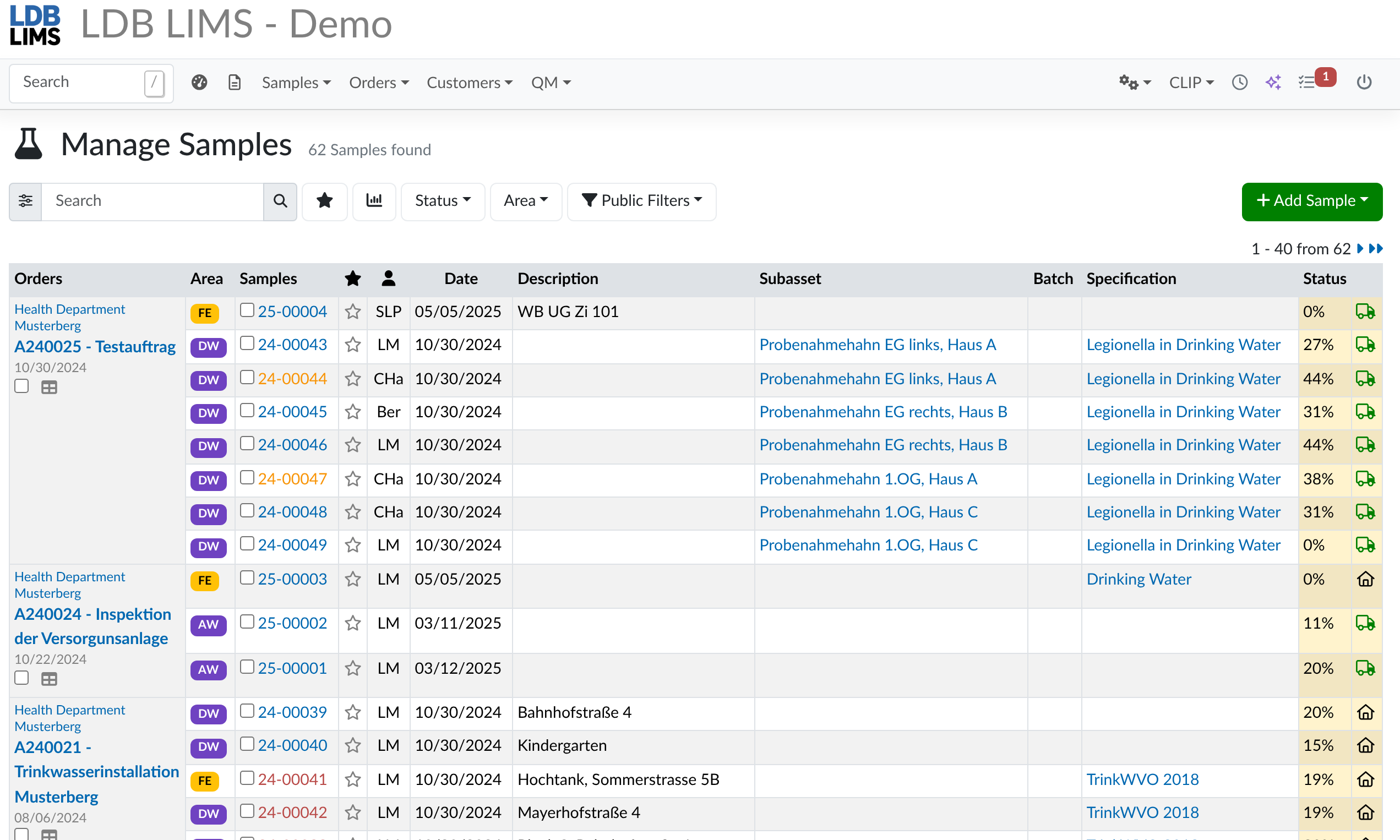This screenshot has height=840, width=1400.
Task: Open the Area filter dropdown
Action: coord(526,201)
